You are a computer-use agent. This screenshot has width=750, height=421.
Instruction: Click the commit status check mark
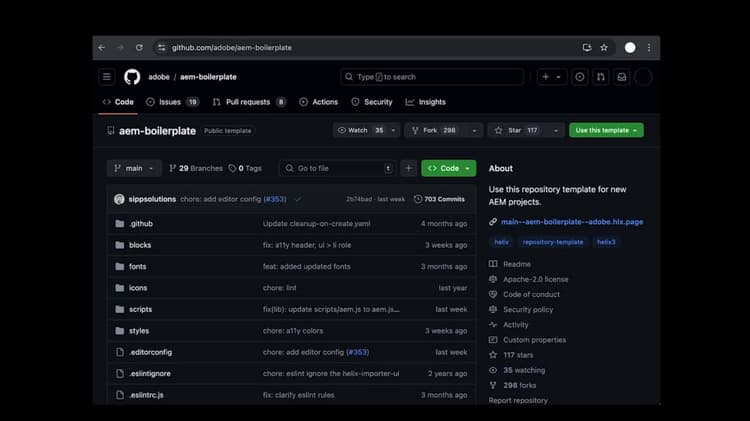click(x=298, y=199)
